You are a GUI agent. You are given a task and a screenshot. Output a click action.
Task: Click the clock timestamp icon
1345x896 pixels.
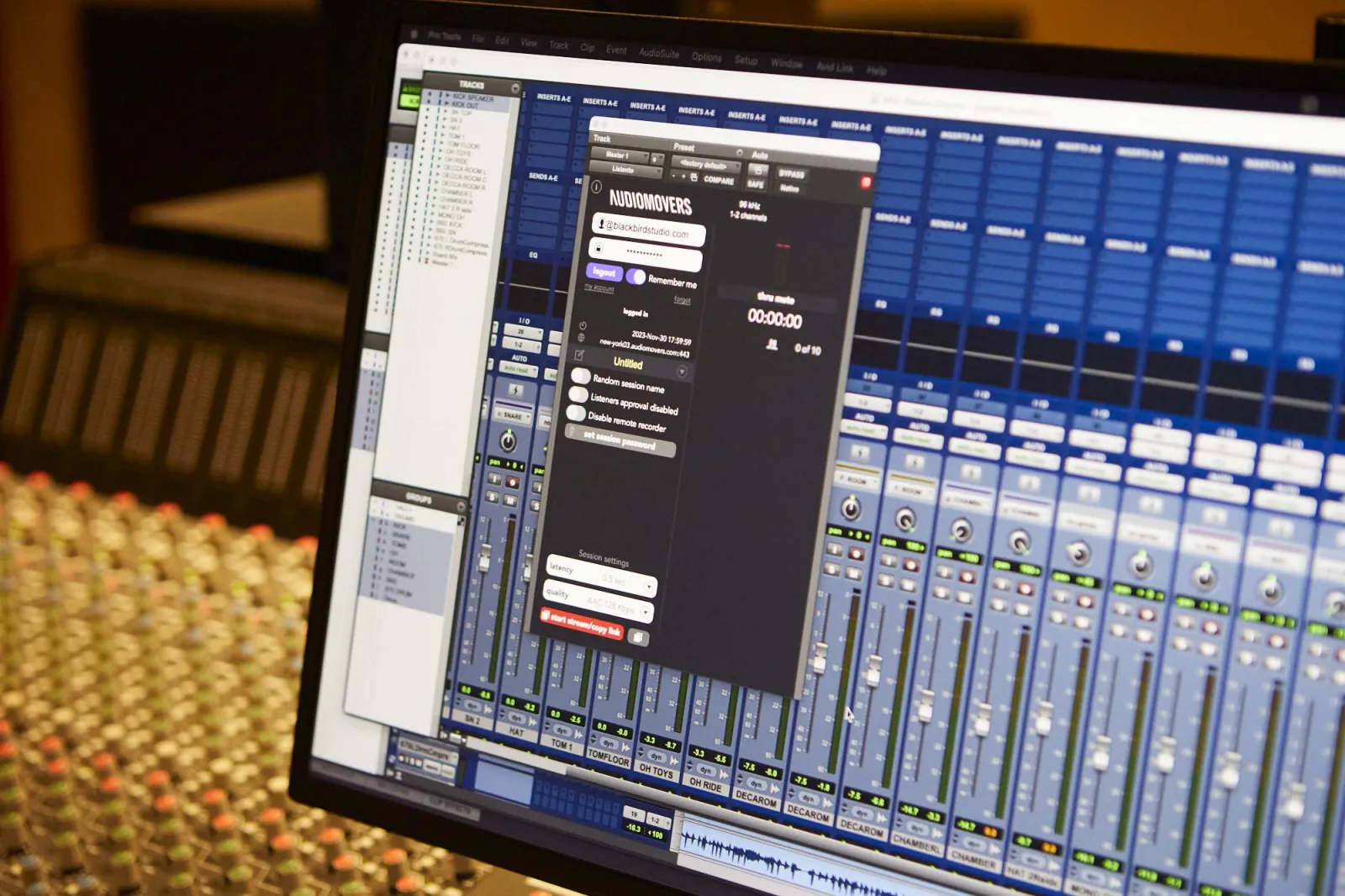coord(583,325)
